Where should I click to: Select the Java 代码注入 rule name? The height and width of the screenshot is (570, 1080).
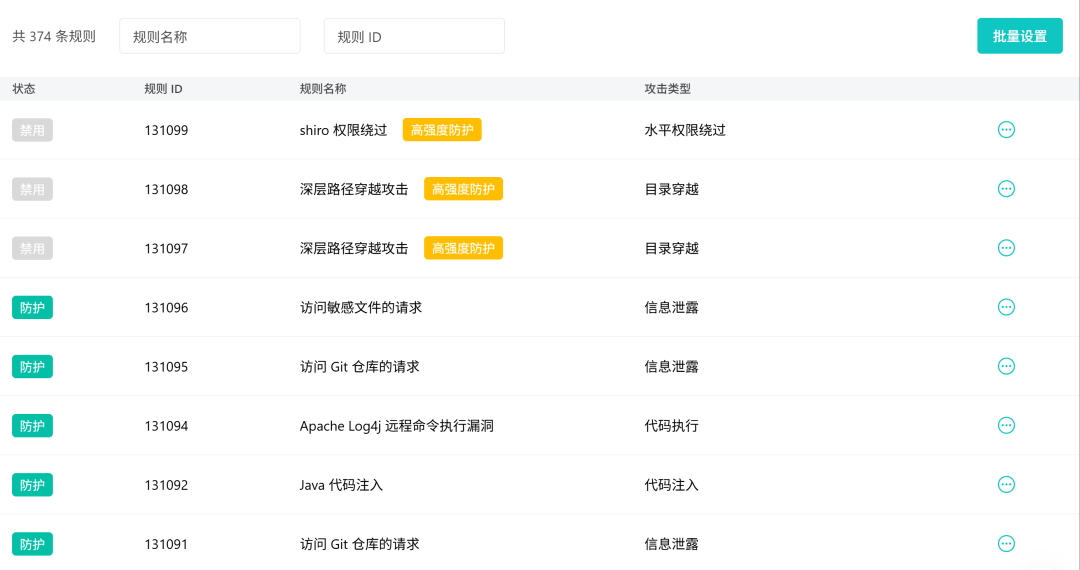(341, 485)
